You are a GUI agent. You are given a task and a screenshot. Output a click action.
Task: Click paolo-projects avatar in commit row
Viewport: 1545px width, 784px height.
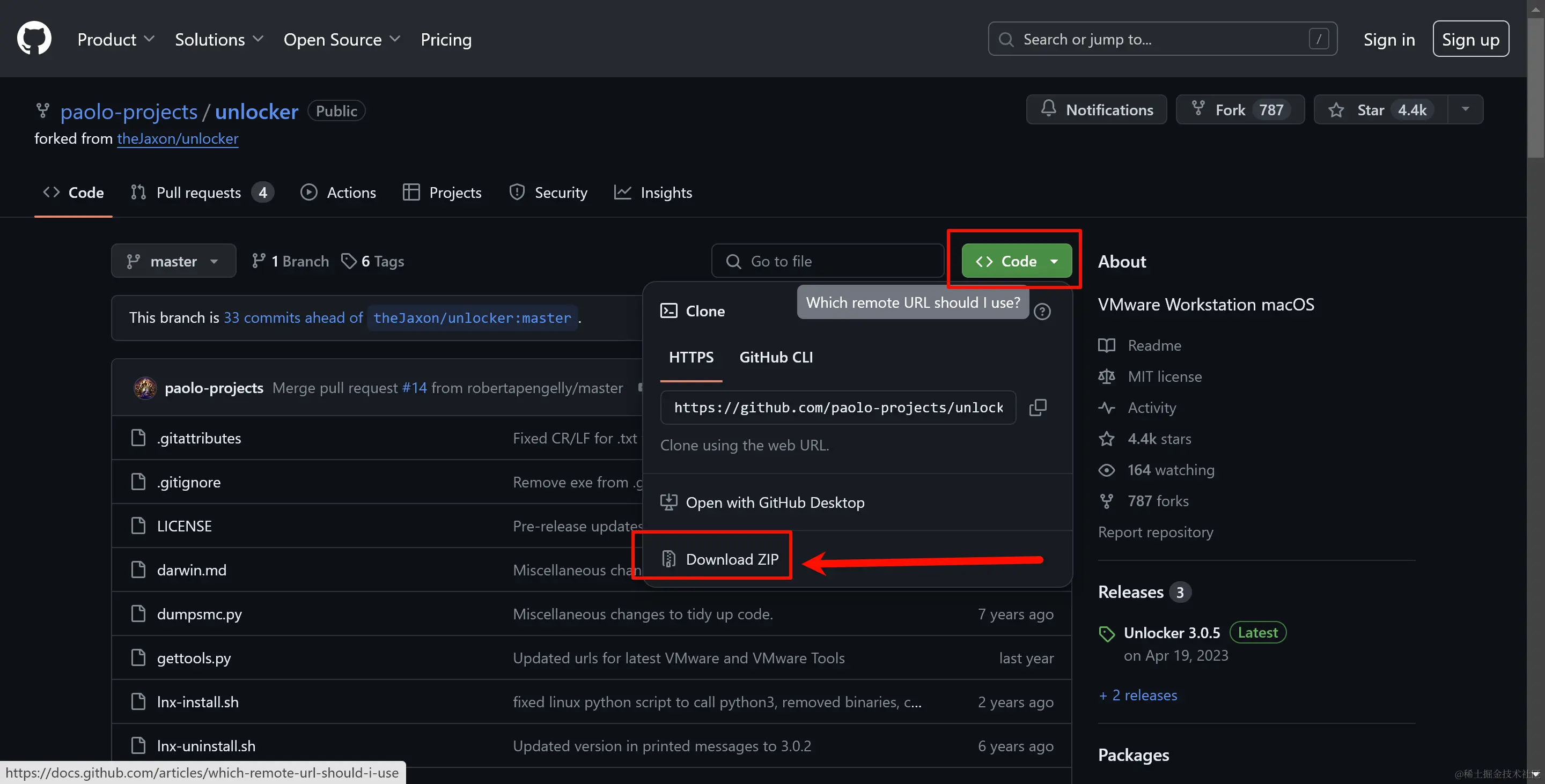(145, 388)
